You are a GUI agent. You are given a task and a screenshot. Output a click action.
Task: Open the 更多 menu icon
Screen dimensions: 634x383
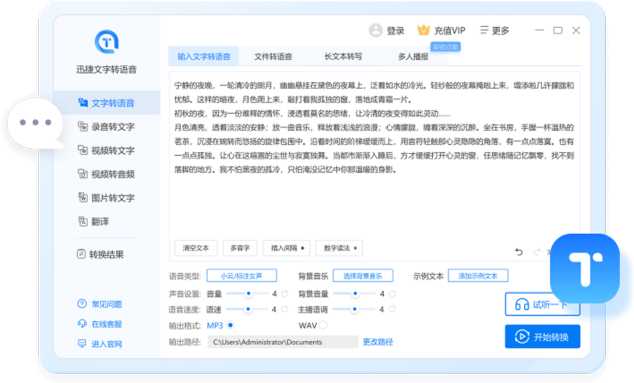click(x=484, y=30)
